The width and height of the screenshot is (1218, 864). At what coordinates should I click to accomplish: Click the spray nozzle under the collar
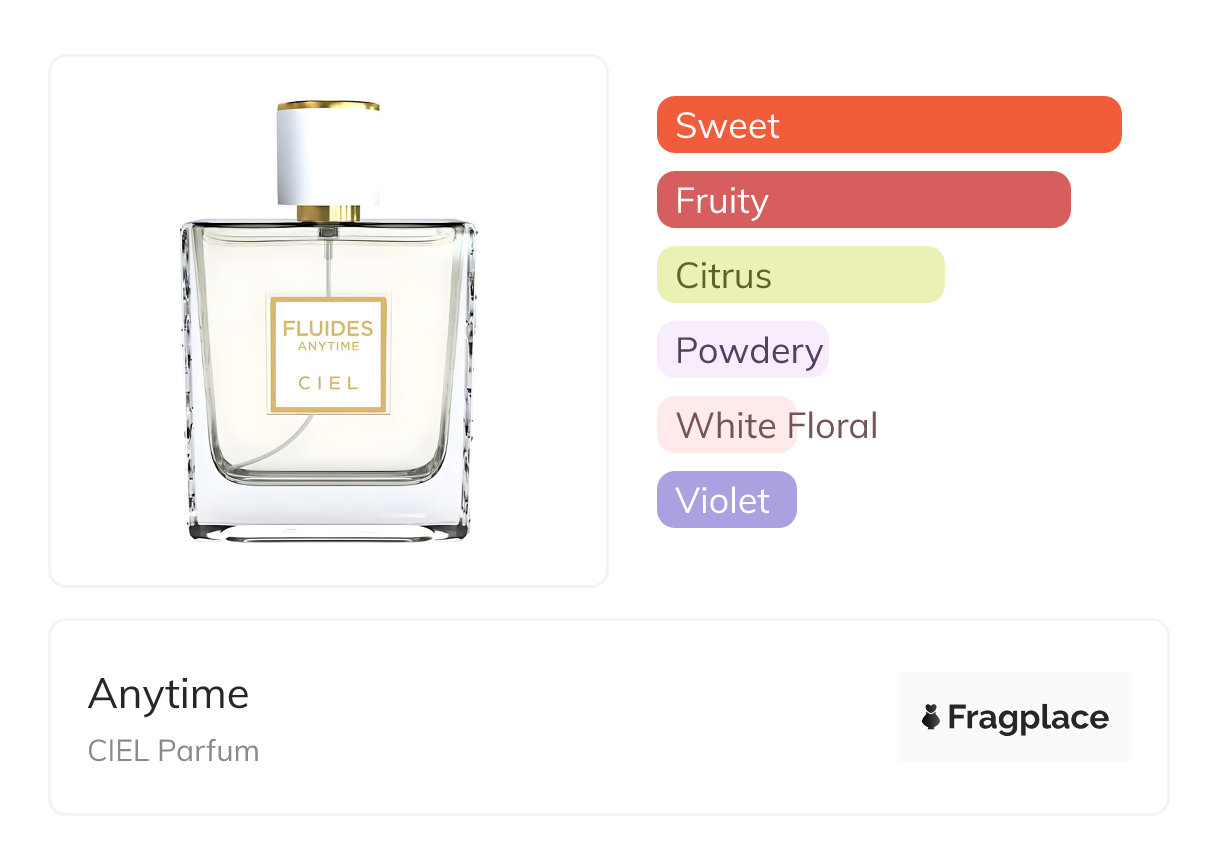pyautogui.click(x=328, y=232)
